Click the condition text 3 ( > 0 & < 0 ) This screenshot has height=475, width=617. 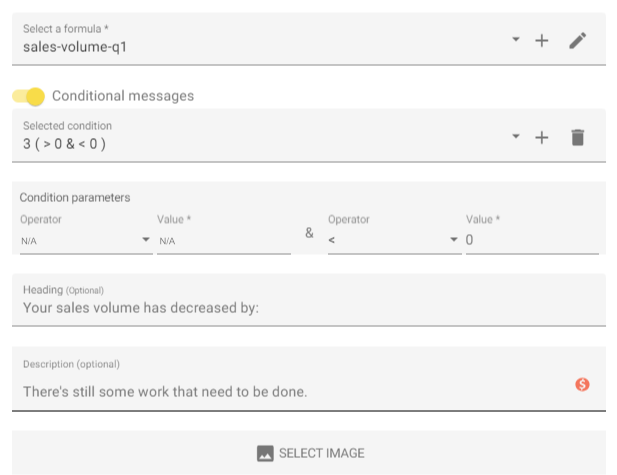(64, 144)
